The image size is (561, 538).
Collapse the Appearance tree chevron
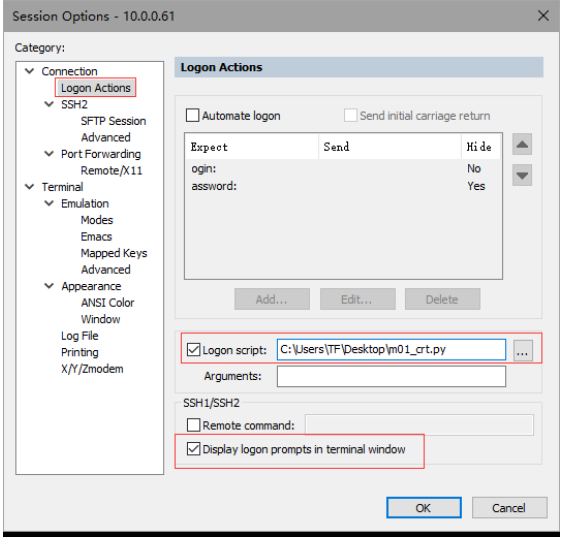click(x=49, y=286)
